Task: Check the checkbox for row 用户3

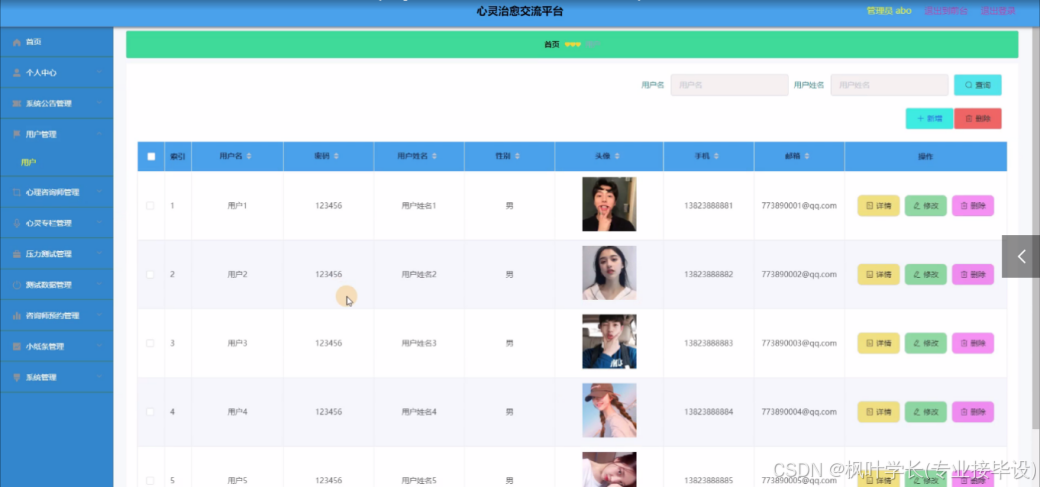Action: click(150, 343)
